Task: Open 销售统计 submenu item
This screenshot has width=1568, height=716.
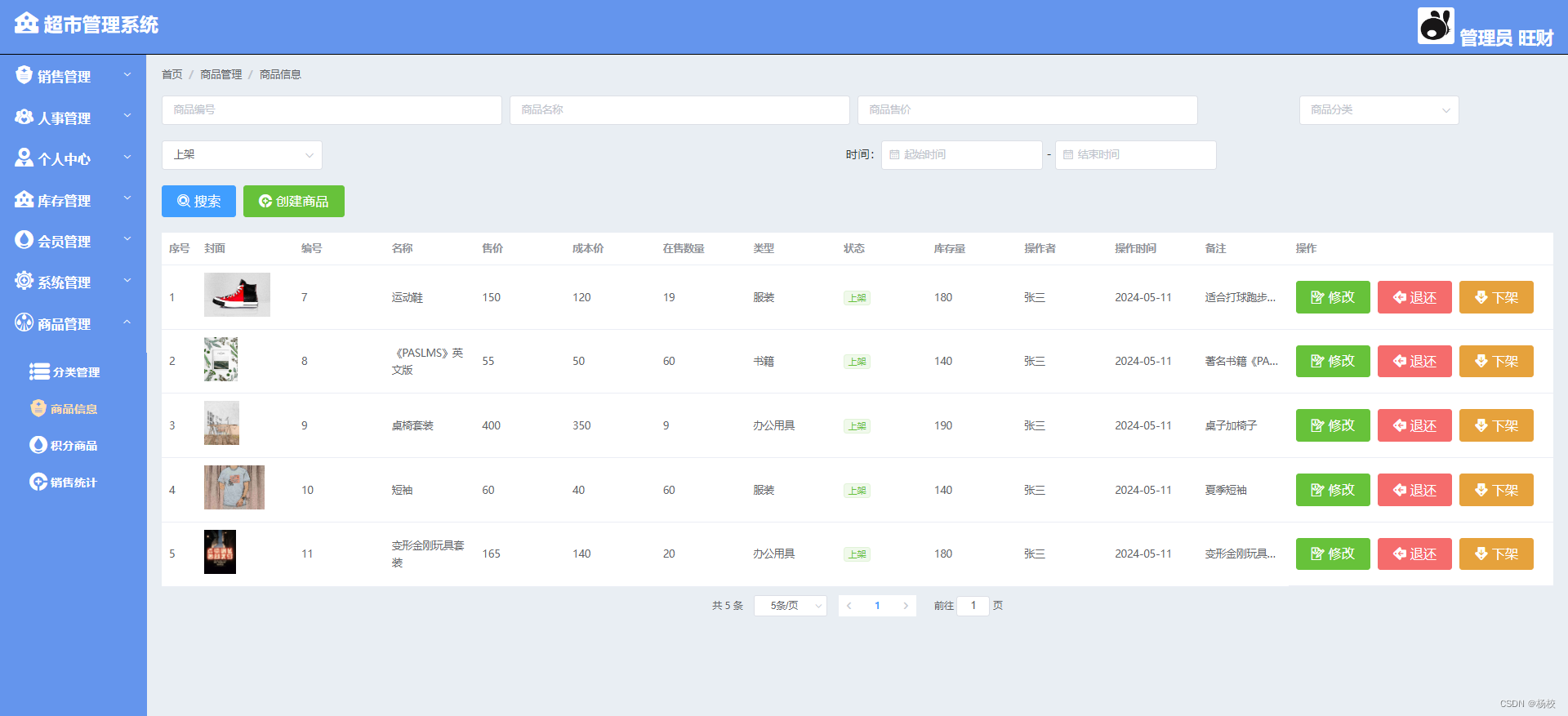Action: click(x=73, y=483)
